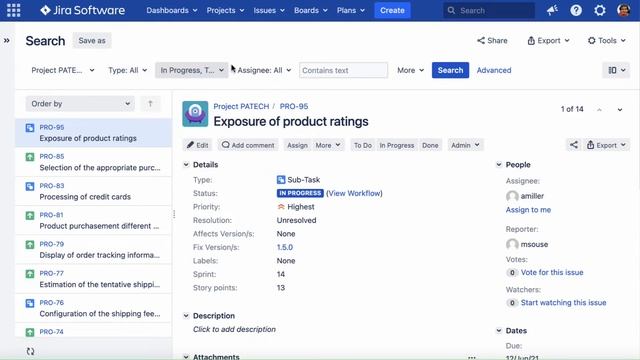Image resolution: width=640 pixels, height=360 pixels.
Task: Open the attachments ellipsis menu
Action: (472, 357)
